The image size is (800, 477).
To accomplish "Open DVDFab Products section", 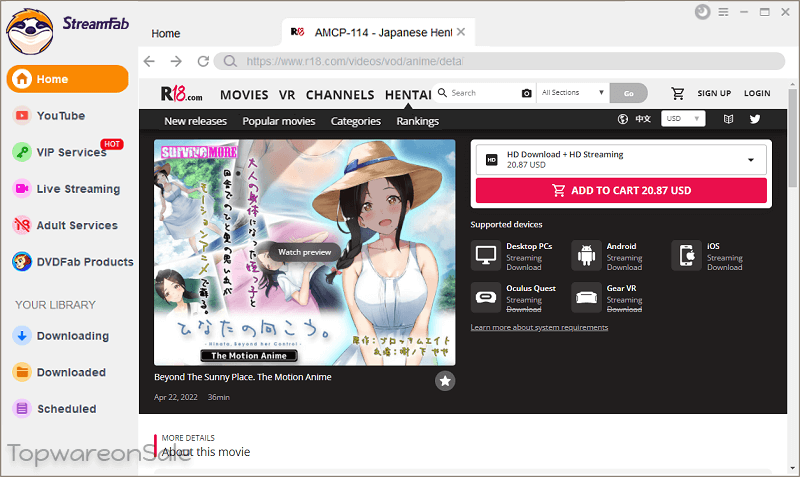I will click(73, 262).
